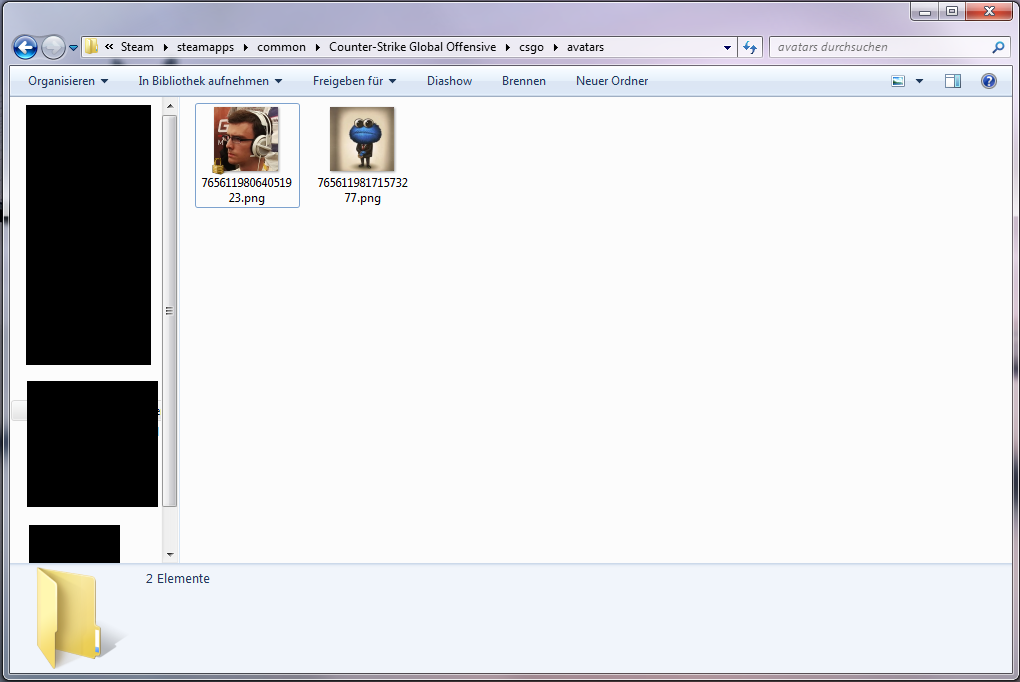Open the 'Freigeben für' menu

(355, 81)
